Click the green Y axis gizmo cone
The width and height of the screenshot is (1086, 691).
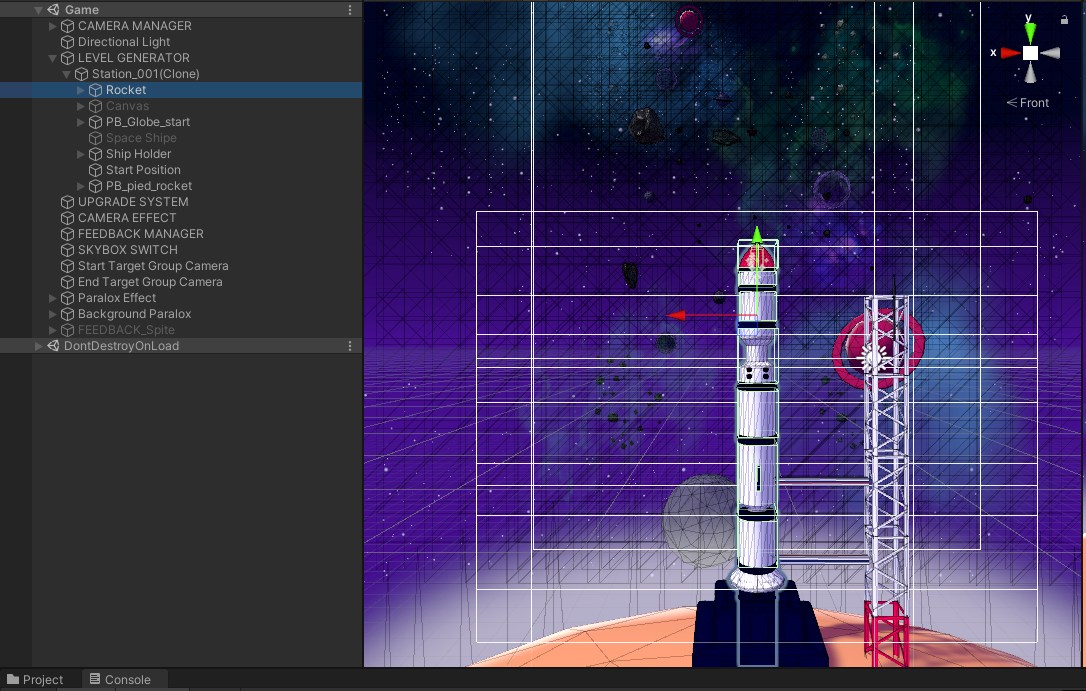click(x=1031, y=33)
